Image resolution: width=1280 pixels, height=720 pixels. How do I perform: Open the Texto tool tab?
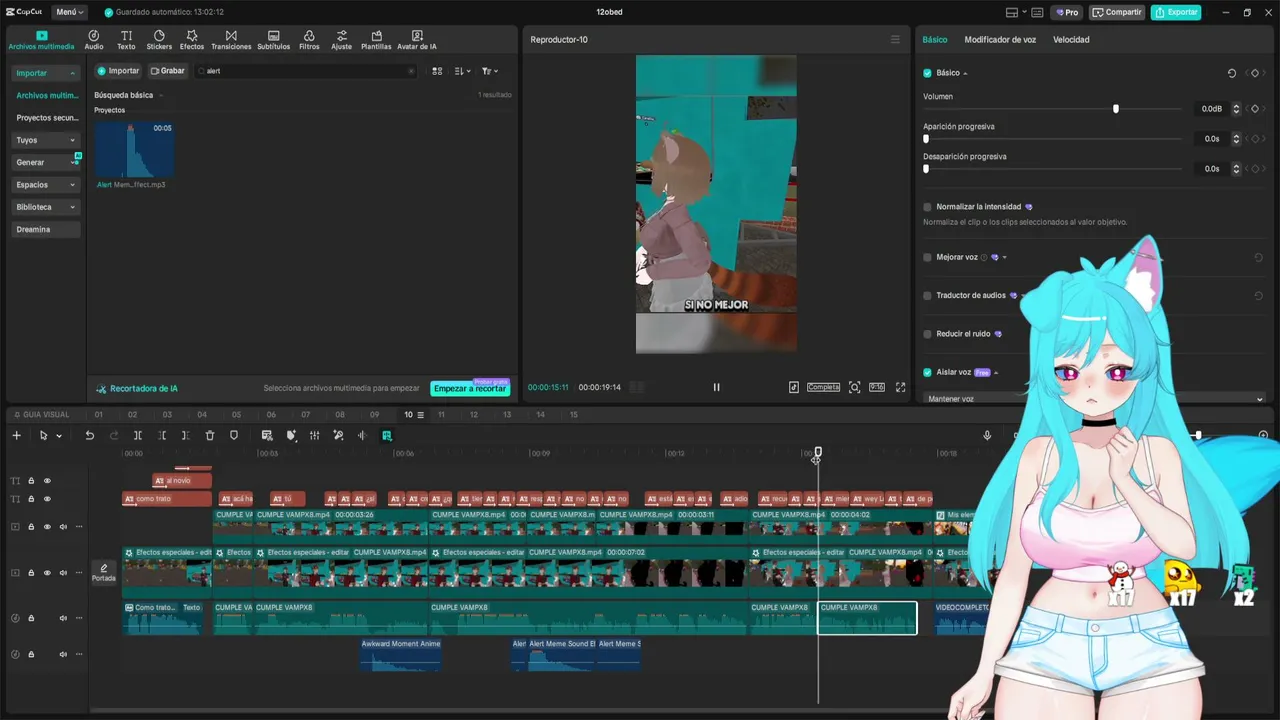[126, 40]
